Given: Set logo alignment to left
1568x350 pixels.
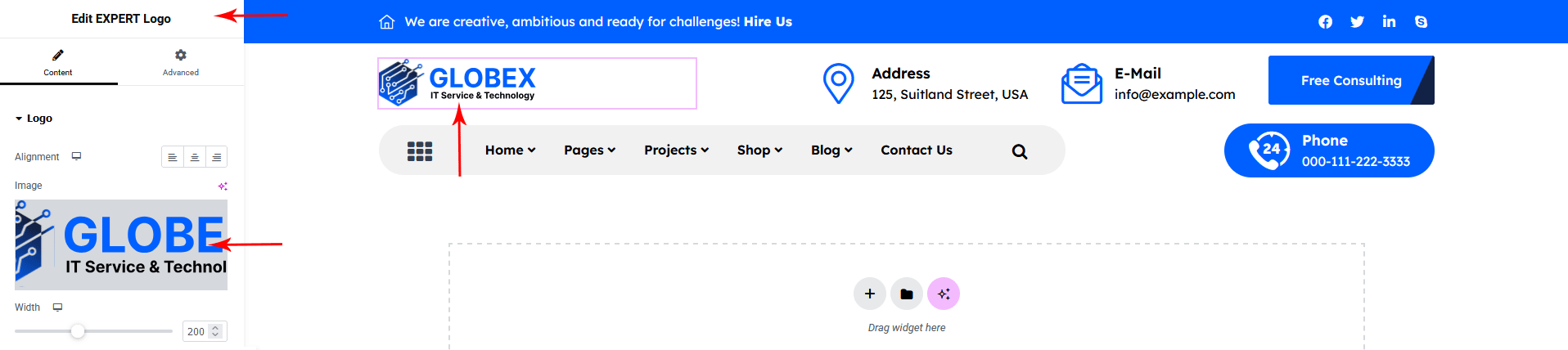Looking at the screenshot, I should tap(172, 157).
